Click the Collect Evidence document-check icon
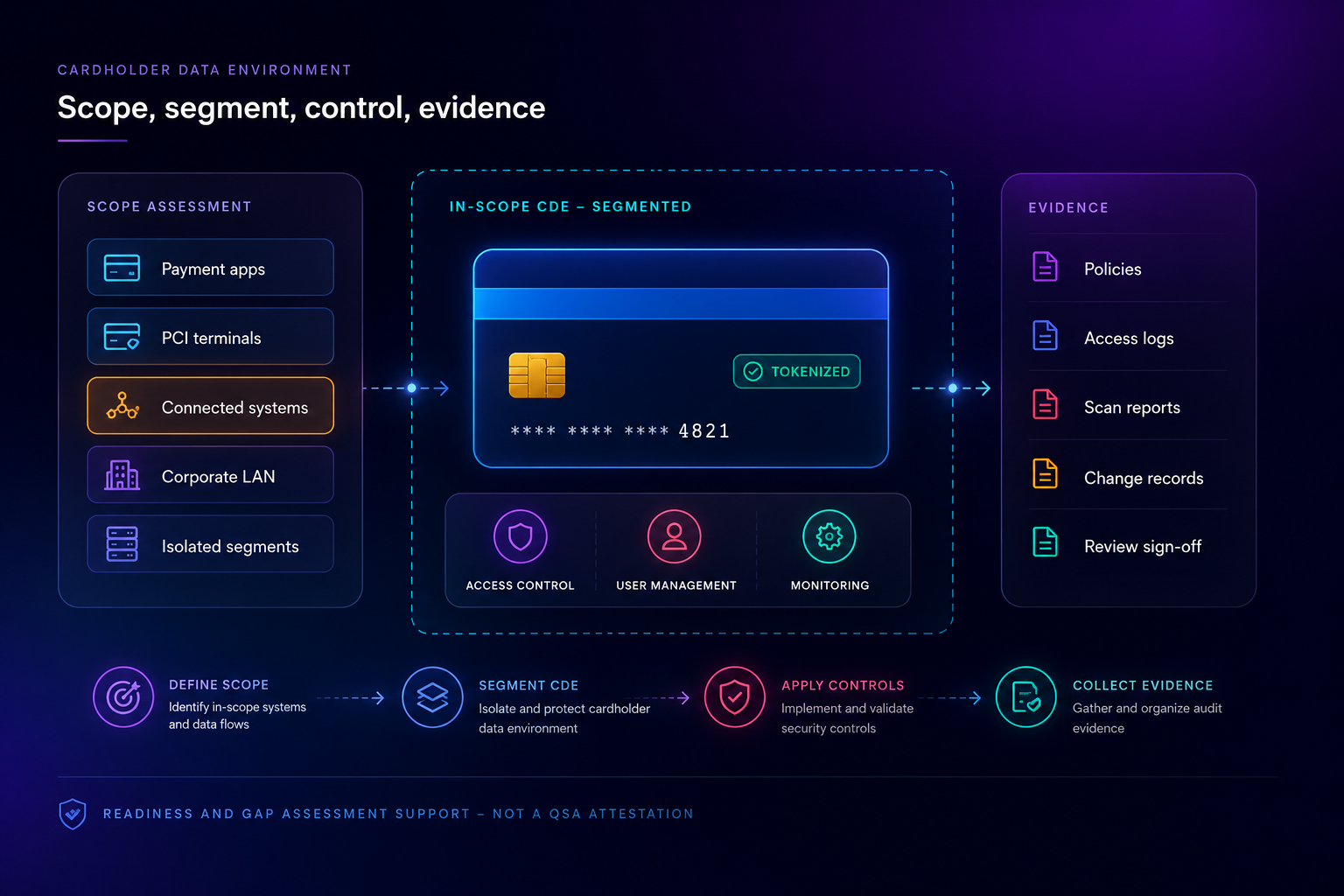1344x896 pixels. point(1026,697)
